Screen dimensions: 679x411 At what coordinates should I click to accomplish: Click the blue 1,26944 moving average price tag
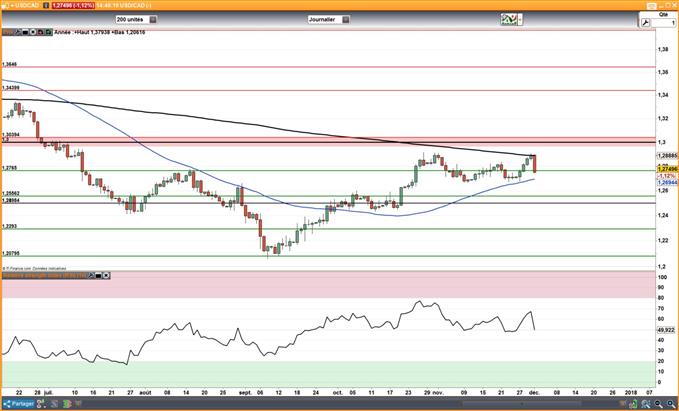click(x=667, y=183)
